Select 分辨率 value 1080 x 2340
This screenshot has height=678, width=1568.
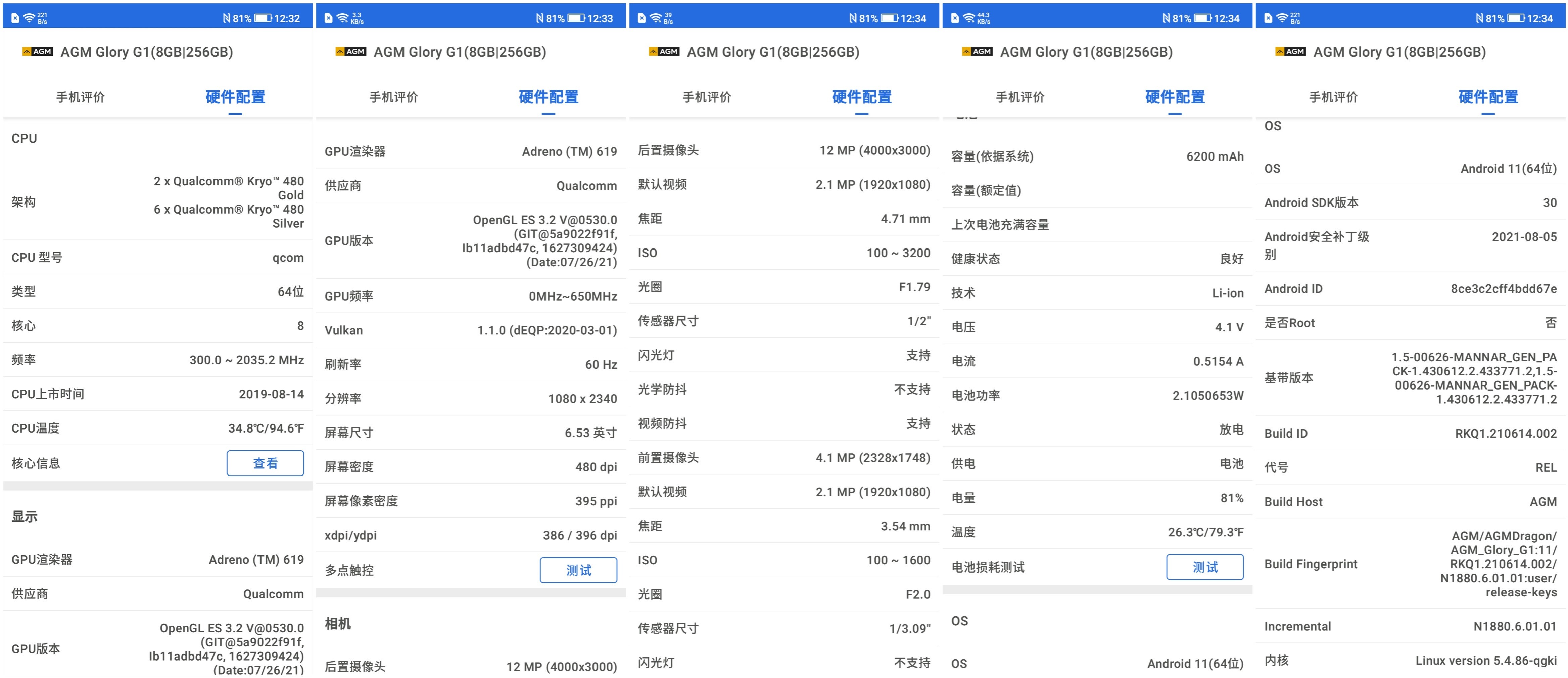point(582,398)
